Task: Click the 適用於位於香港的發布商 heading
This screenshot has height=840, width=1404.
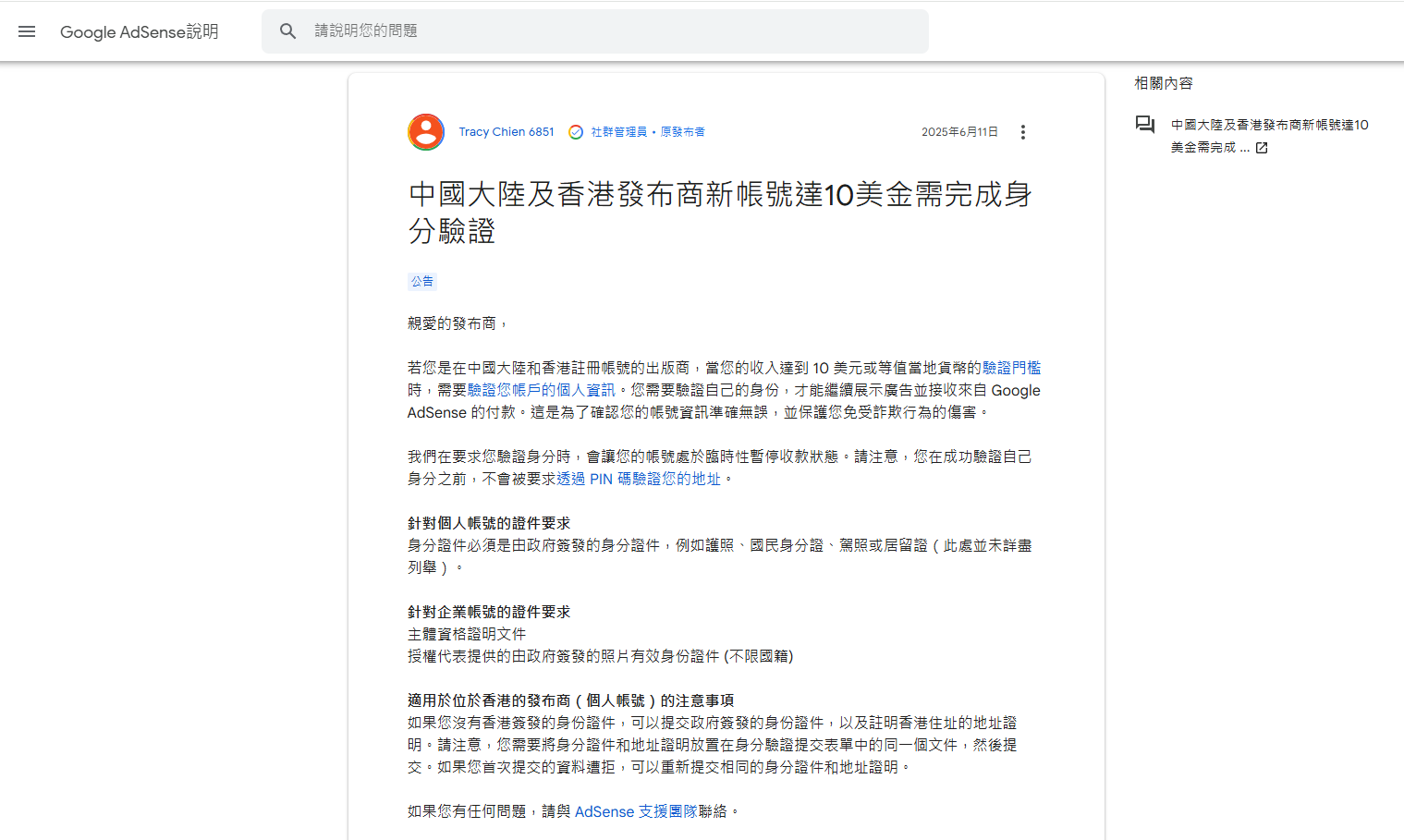Action: (x=571, y=700)
